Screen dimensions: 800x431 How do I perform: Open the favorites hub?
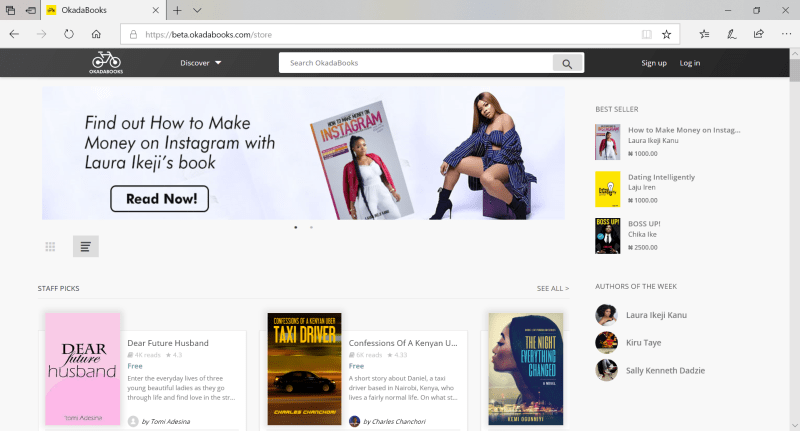coord(705,34)
